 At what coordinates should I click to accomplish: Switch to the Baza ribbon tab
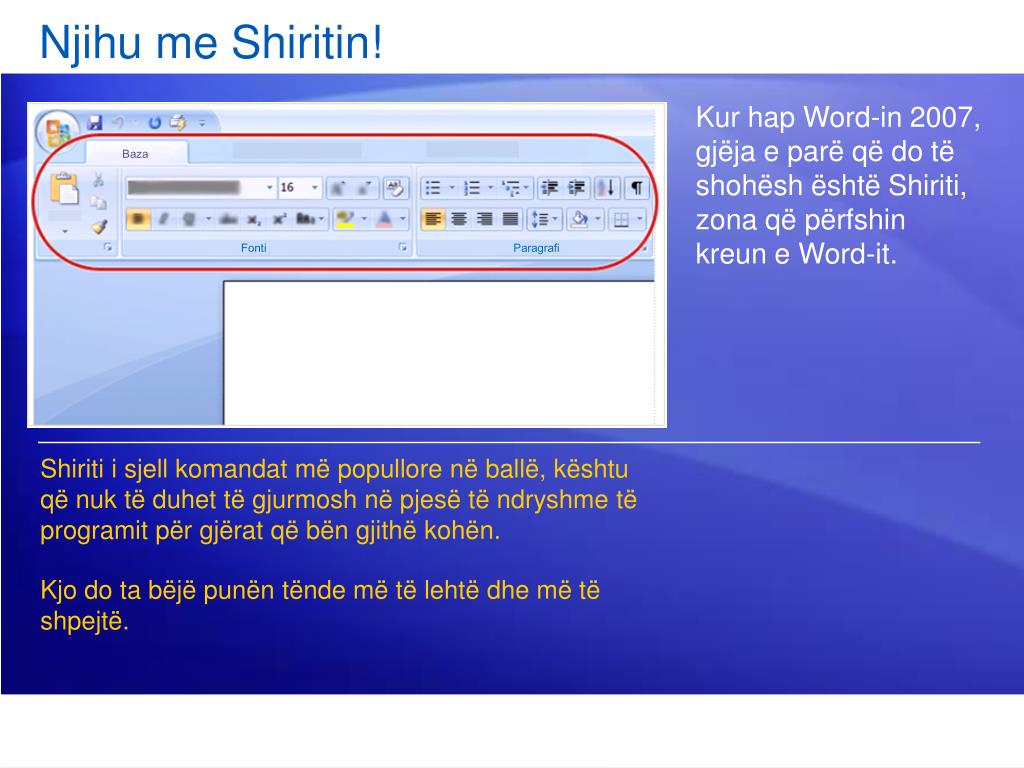click(135, 154)
